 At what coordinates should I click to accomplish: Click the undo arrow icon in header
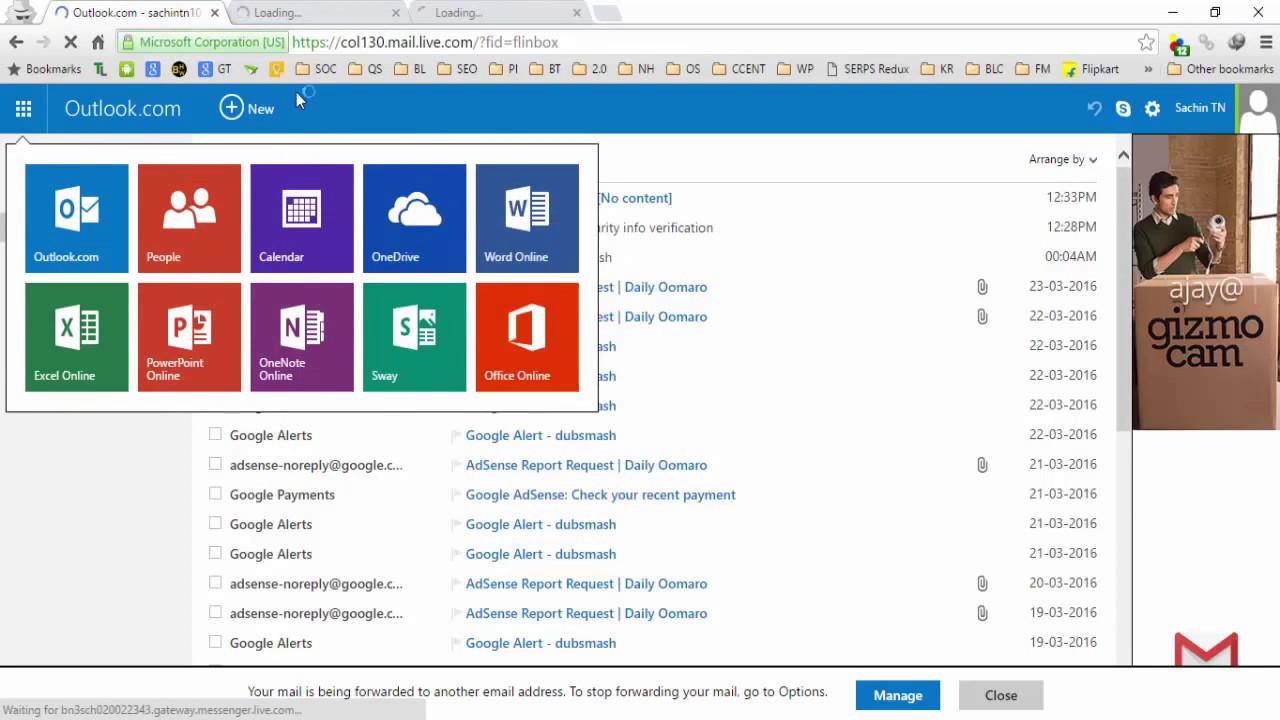pyautogui.click(x=1094, y=108)
